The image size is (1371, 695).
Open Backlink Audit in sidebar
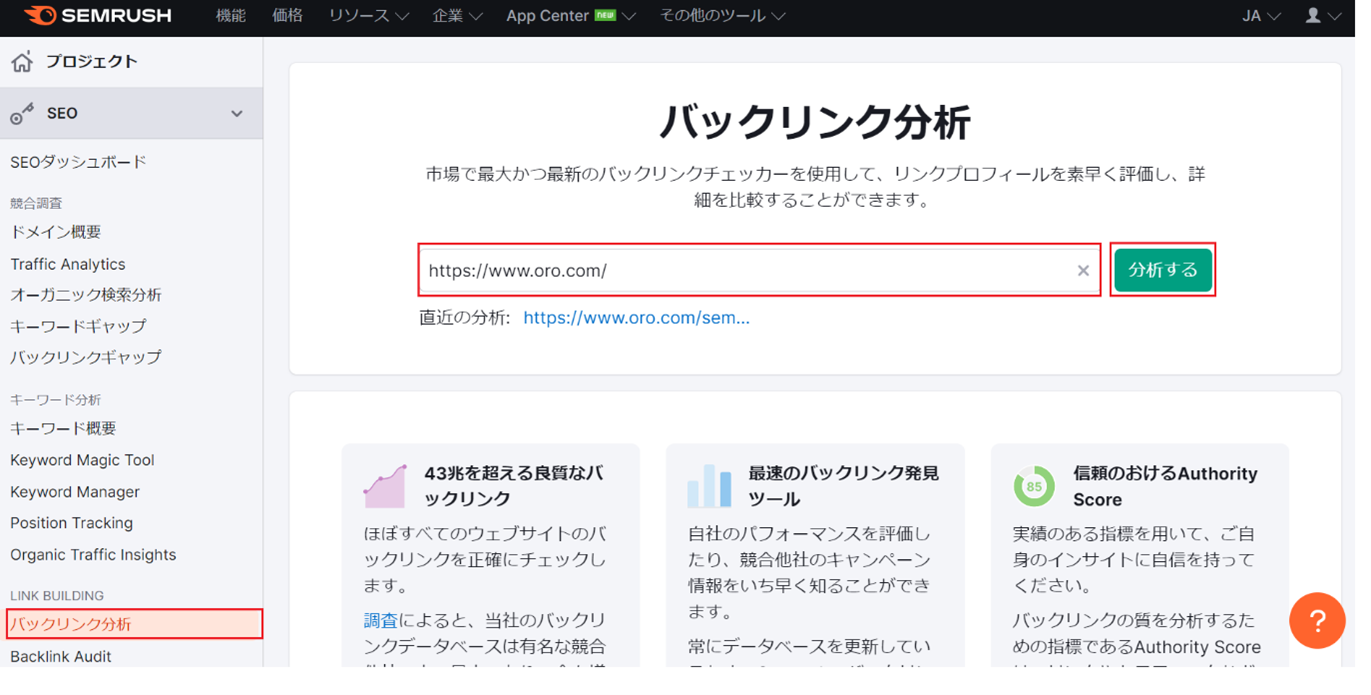[61, 657]
